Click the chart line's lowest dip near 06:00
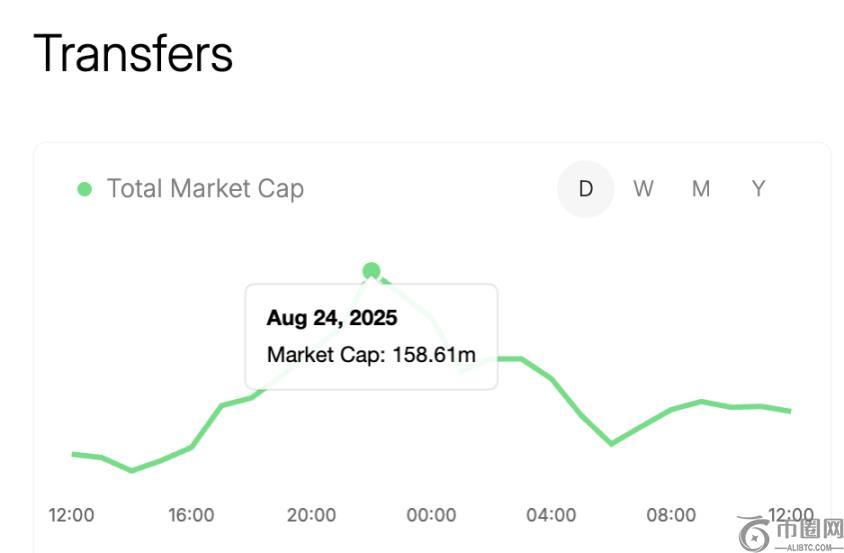Screen dimensions: 844x553 click(x=612, y=443)
